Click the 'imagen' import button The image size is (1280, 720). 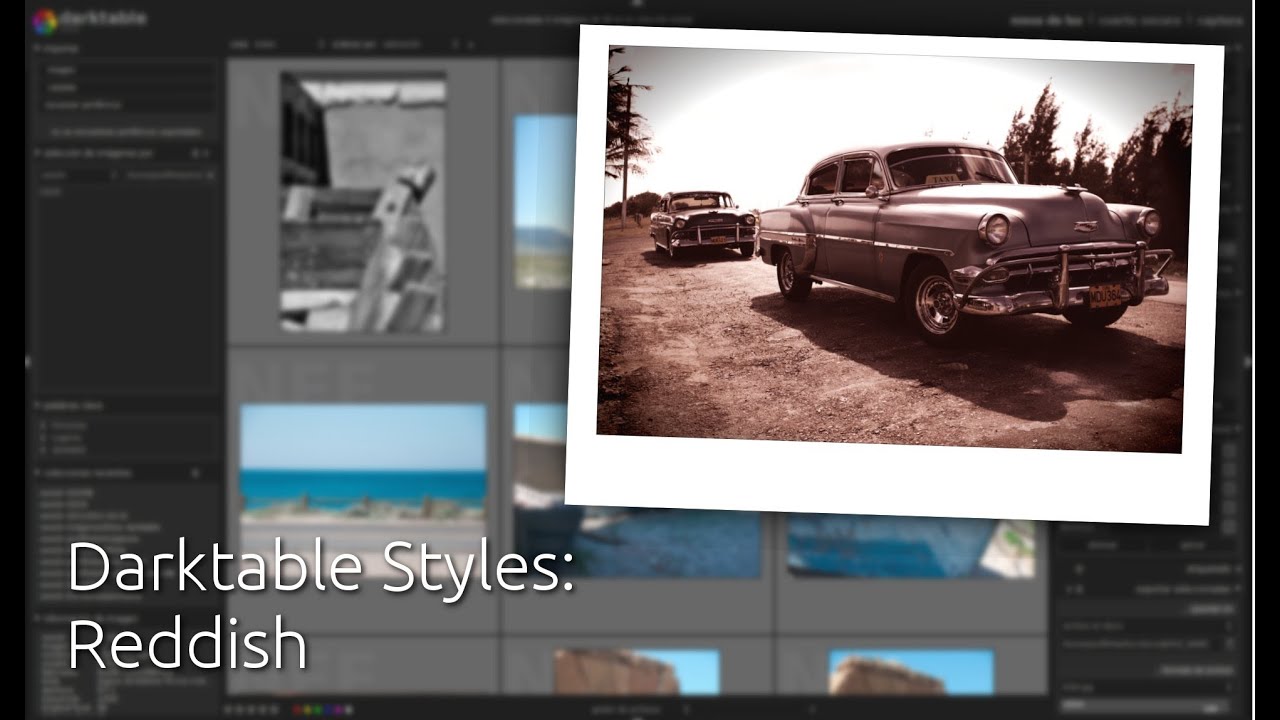click(x=127, y=70)
